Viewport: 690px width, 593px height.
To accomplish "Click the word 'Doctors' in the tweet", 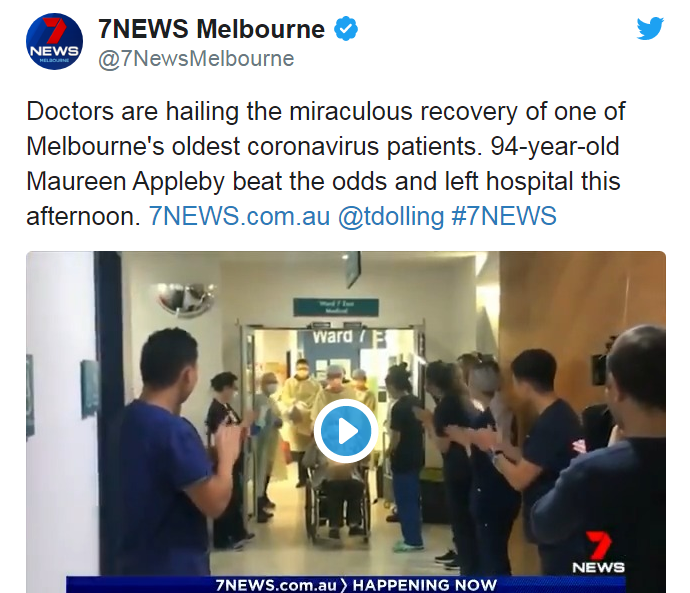I will coord(70,111).
